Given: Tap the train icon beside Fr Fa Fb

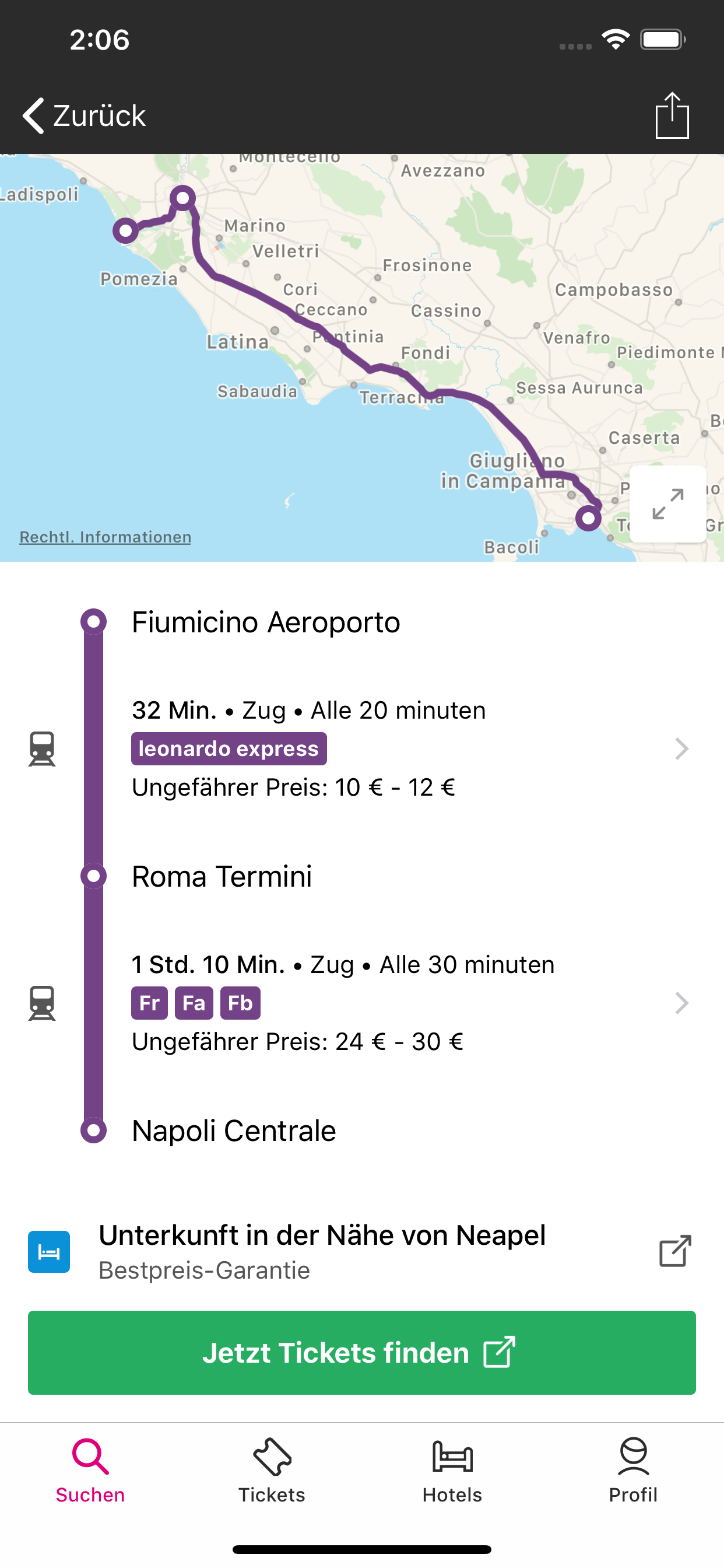Looking at the screenshot, I should 42,1003.
